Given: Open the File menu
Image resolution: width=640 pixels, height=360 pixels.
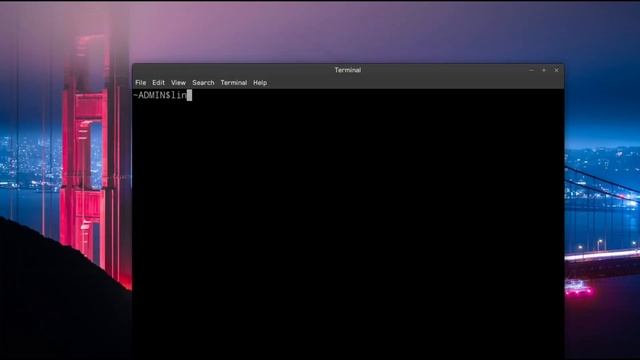Looking at the screenshot, I should (140, 82).
